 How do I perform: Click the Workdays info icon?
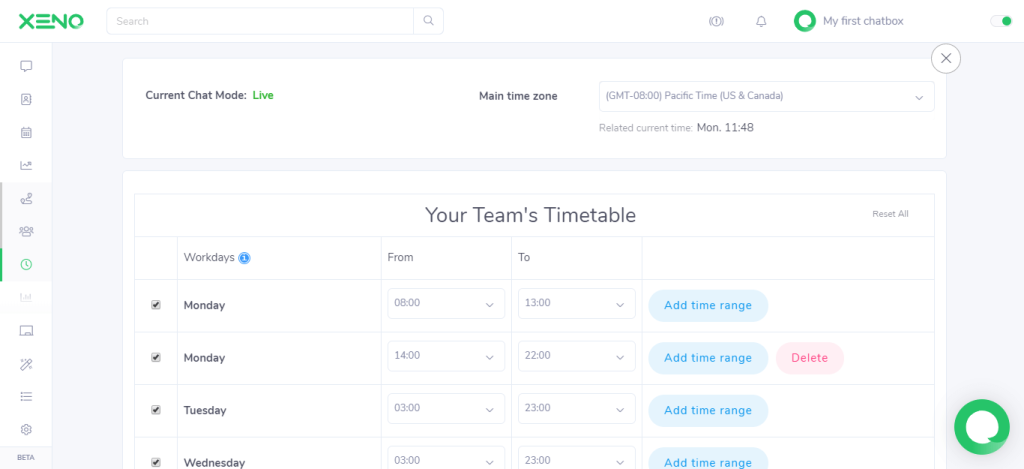pyautogui.click(x=244, y=258)
